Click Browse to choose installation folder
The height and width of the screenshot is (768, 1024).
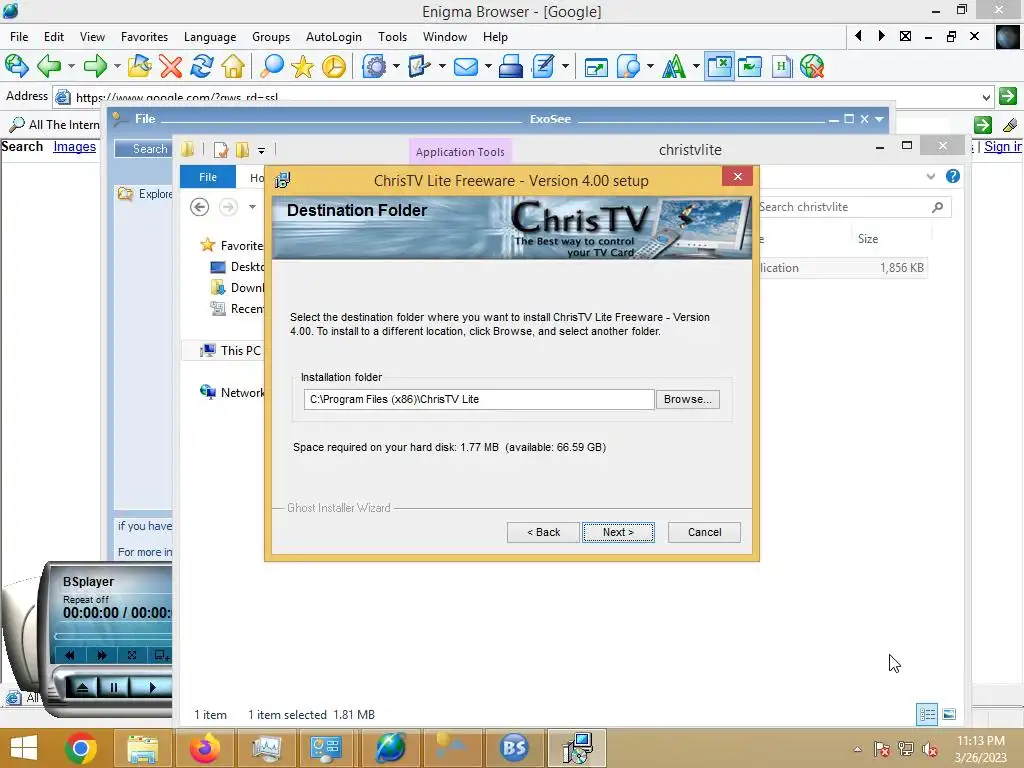click(x=688, y=399)
